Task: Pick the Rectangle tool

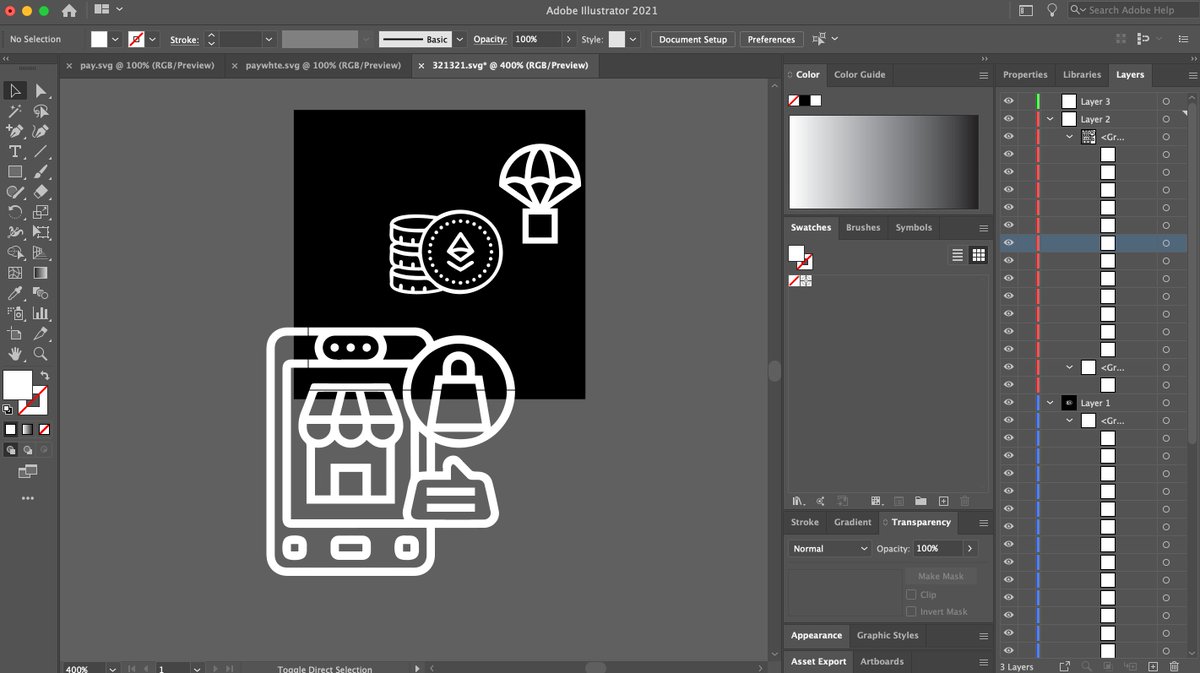Action: (x=15, y=172)
